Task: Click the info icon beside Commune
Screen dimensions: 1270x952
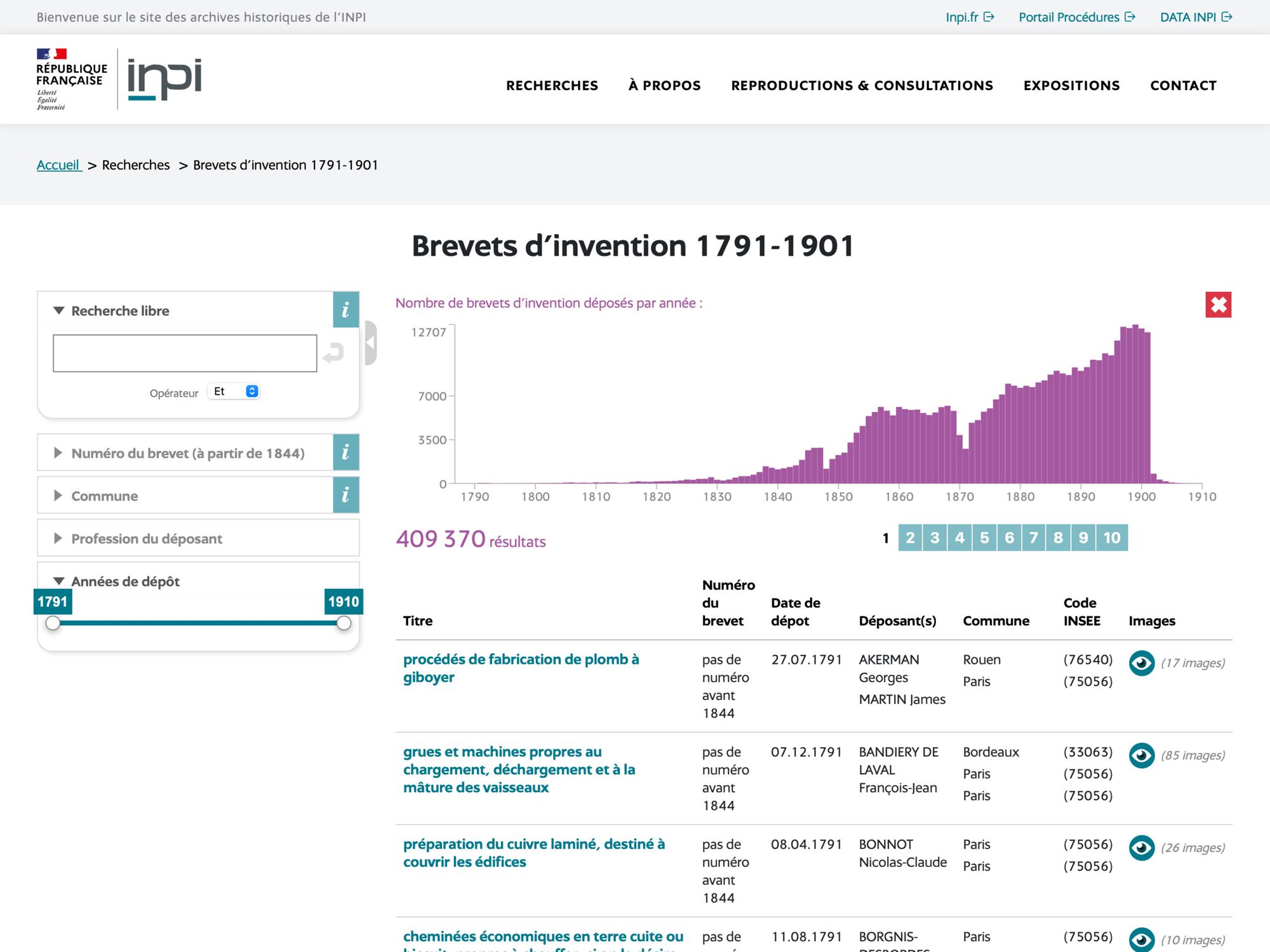Action: (345, 495)
